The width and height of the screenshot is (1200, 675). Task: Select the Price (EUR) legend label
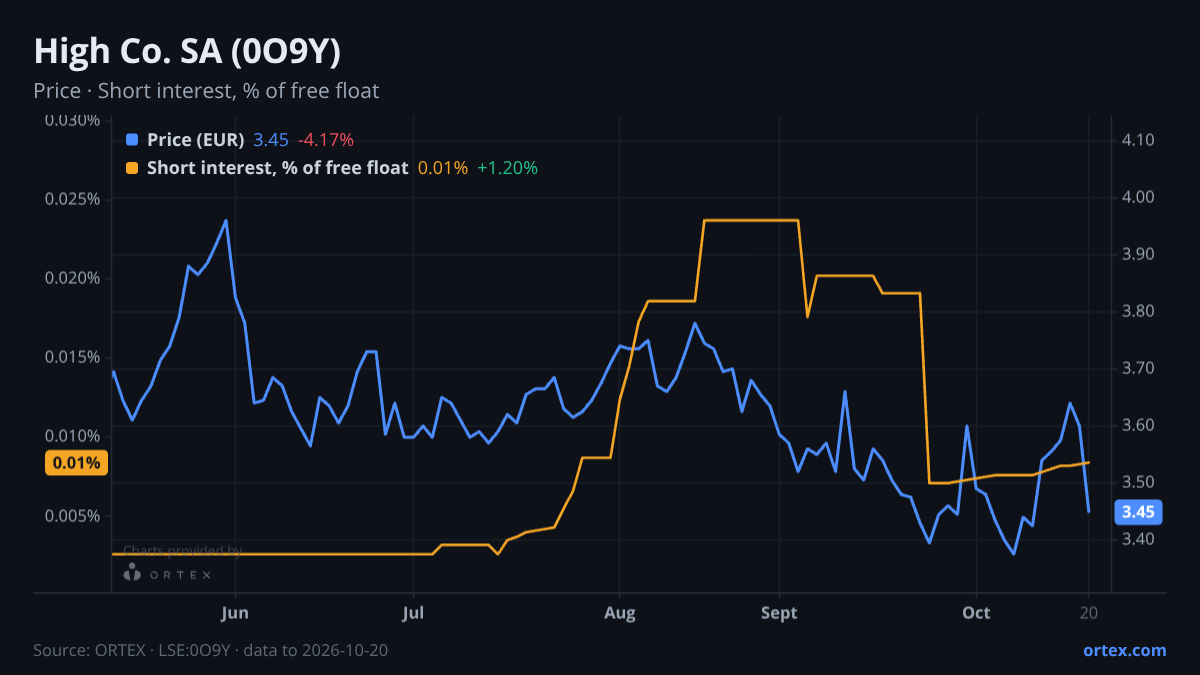pos(196,140)
